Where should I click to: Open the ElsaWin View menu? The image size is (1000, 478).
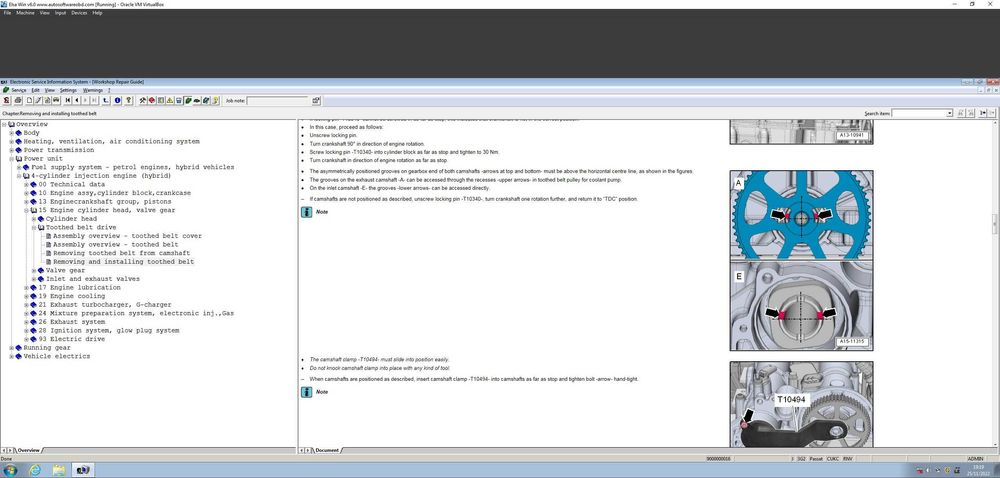(x=50, y=91)
